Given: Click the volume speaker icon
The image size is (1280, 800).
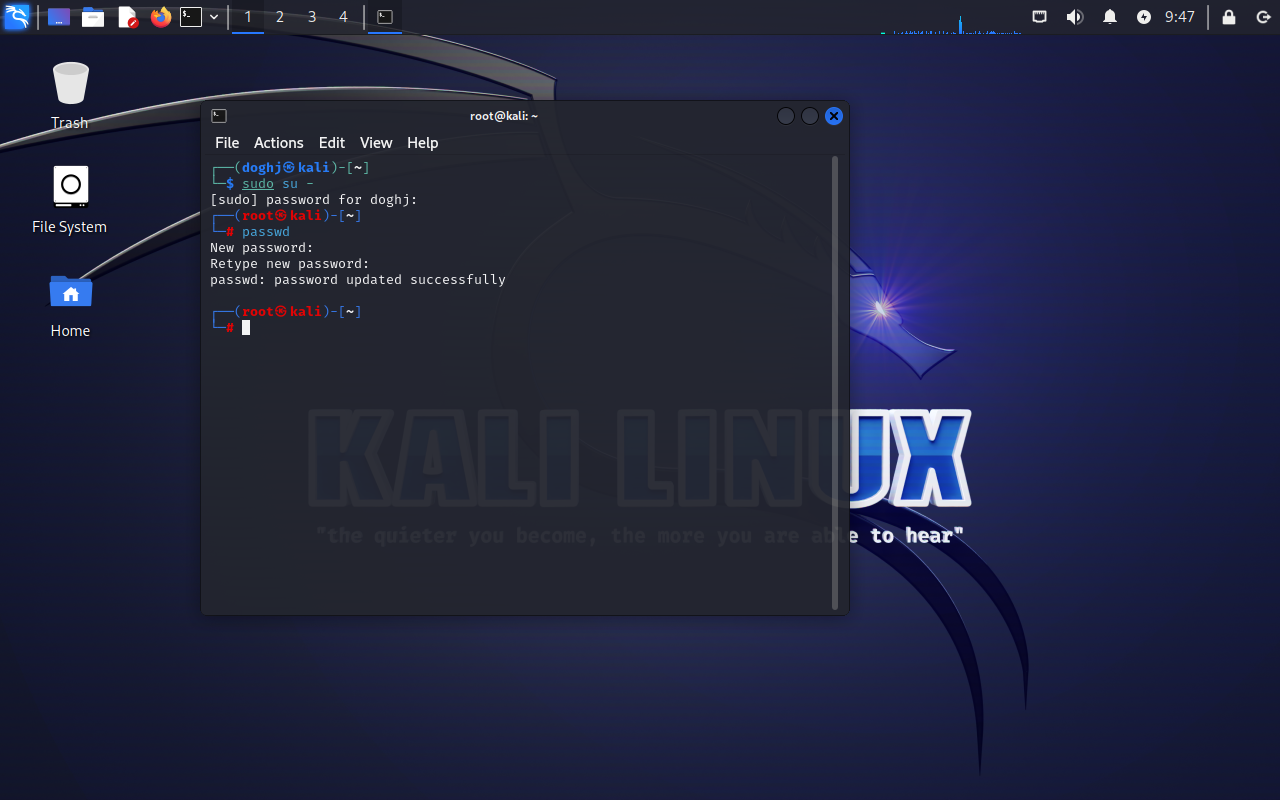Looking at the screenshot, I should click(1075, 17).
